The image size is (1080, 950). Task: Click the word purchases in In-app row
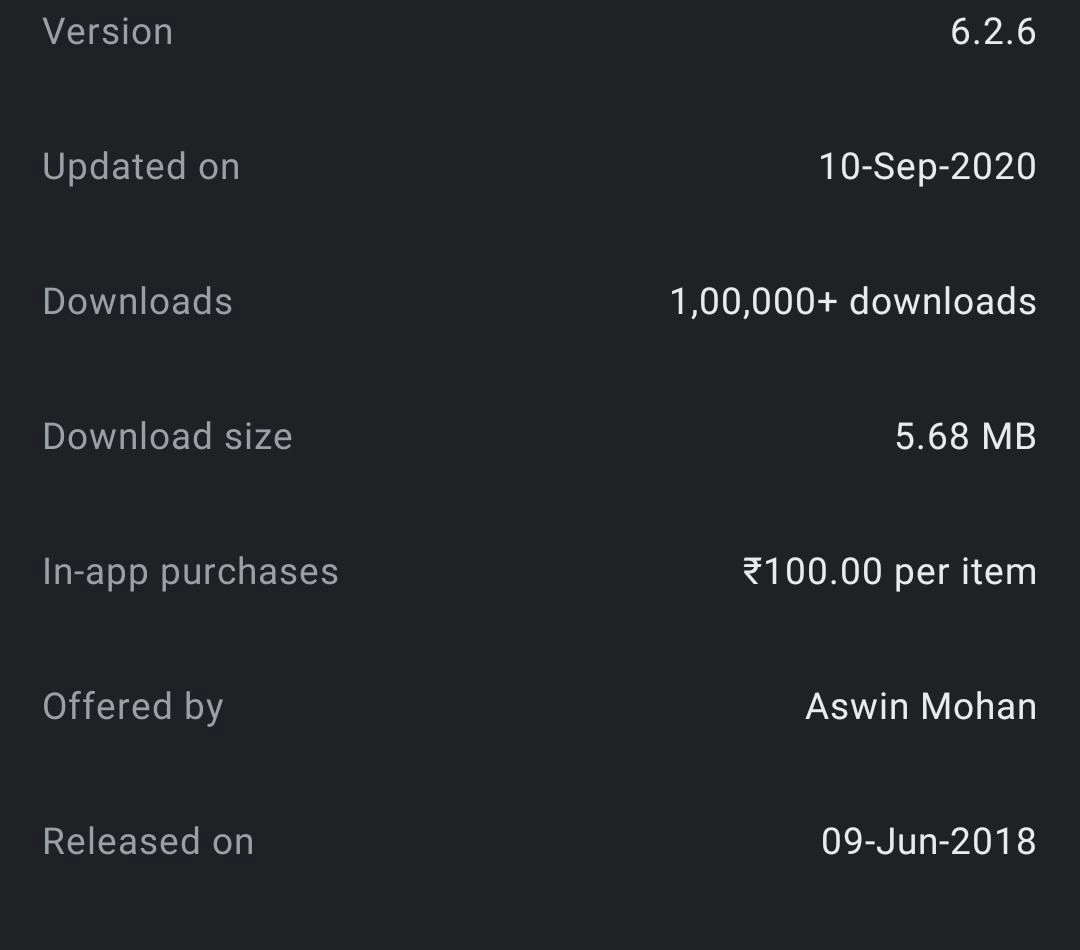(x=249, y=572)
